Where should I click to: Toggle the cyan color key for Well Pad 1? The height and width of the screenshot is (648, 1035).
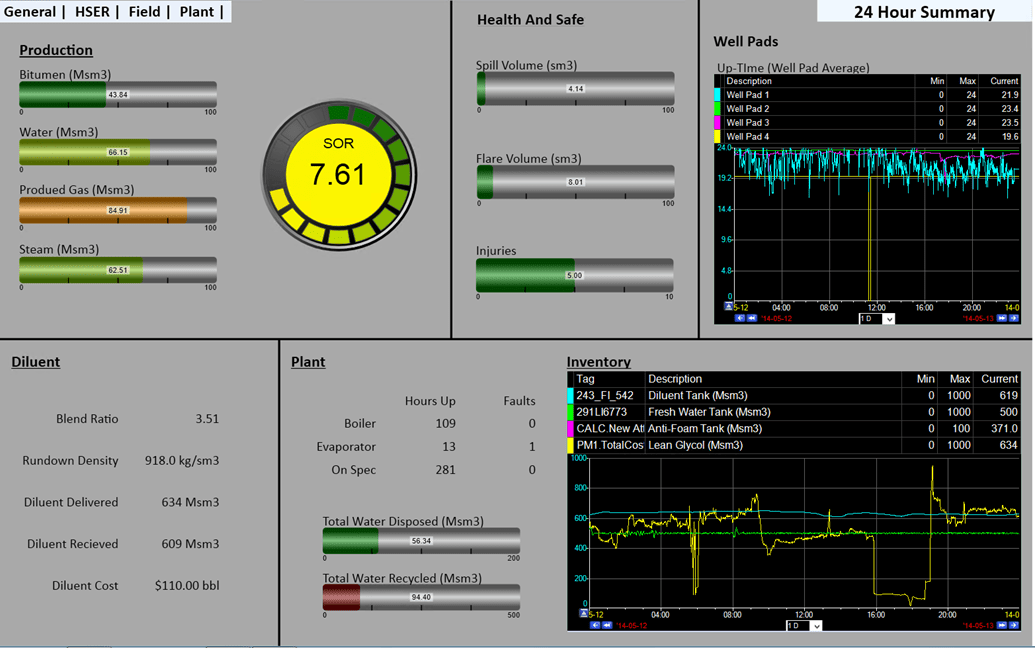click(x=718, y=94)
